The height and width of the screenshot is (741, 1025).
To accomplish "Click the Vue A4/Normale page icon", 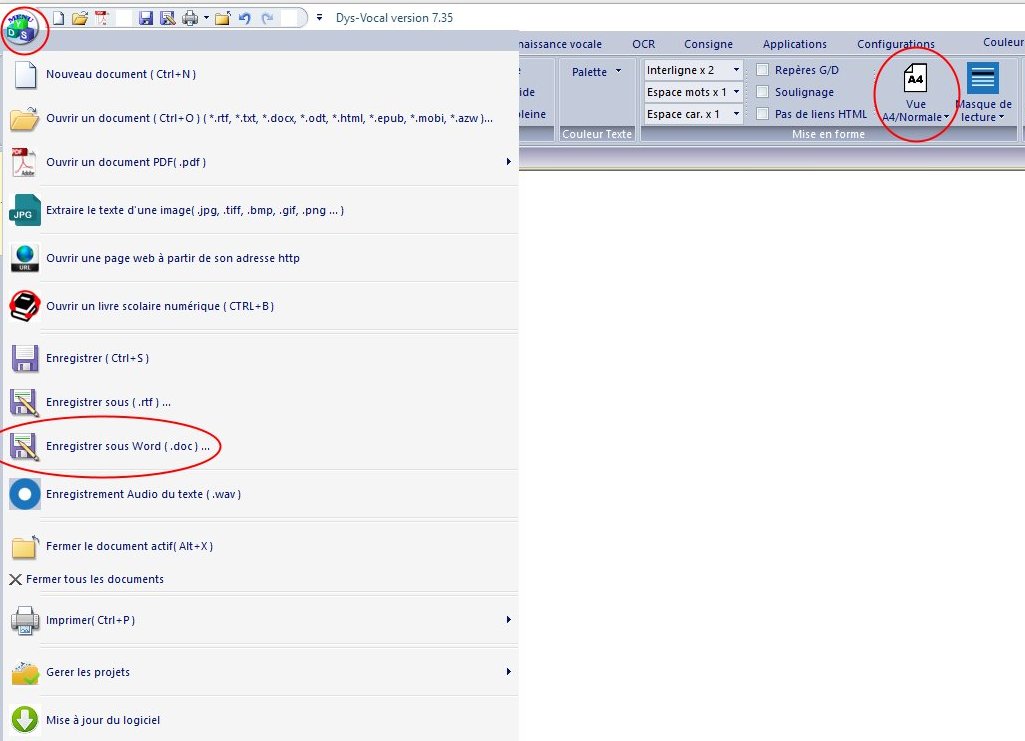I will coord(915,78).
